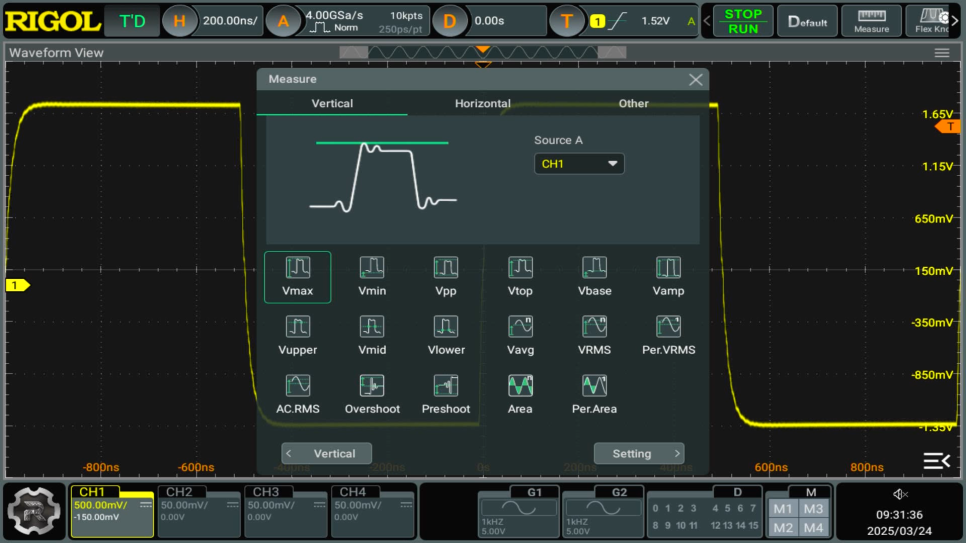The height and width of the screenshot is (543, 966).
Task: Open the digital channels D panel
Action: click(704, 511)
